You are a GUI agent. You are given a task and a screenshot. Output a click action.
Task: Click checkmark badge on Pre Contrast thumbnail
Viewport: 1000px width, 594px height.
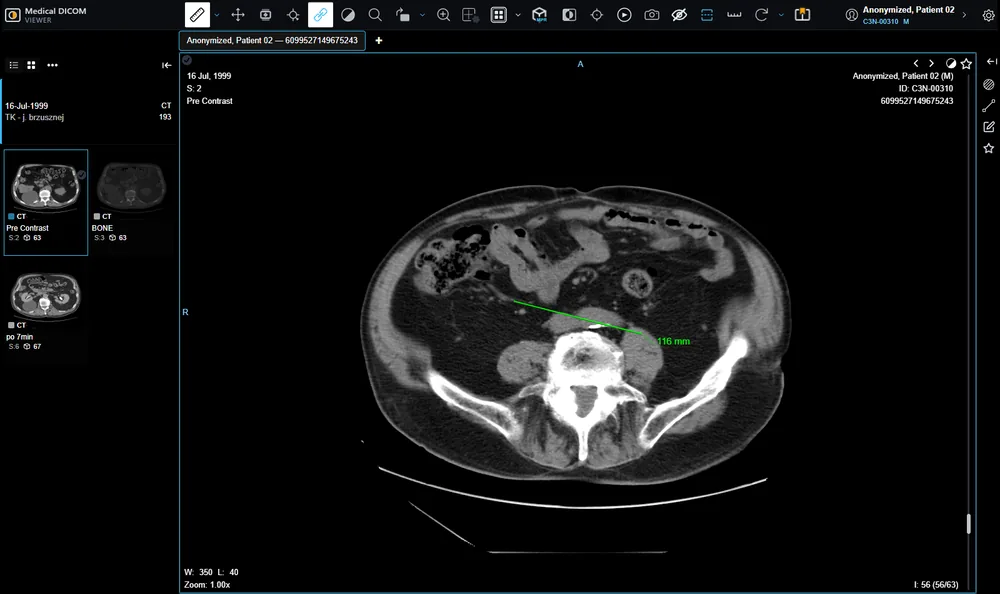click(81, 174)
